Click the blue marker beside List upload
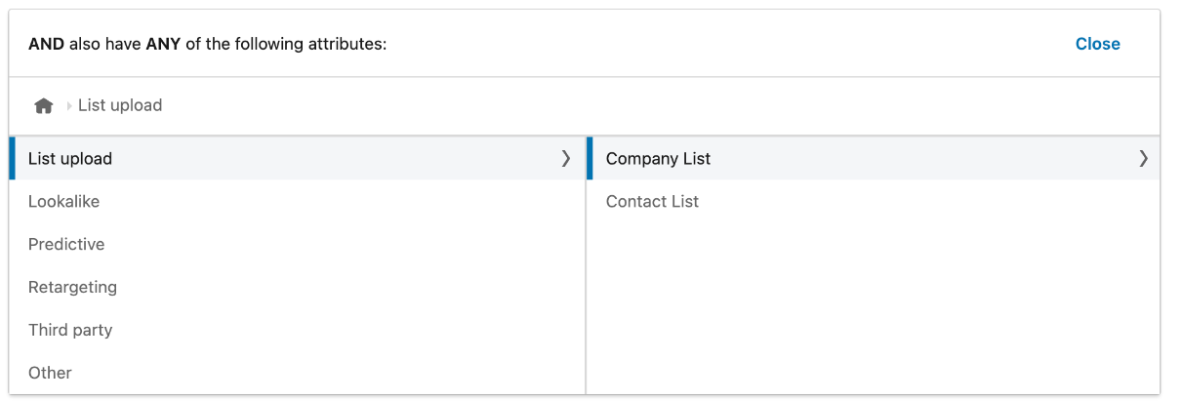Viewport: 1177px width, 410px height. (x=12, y=159)
